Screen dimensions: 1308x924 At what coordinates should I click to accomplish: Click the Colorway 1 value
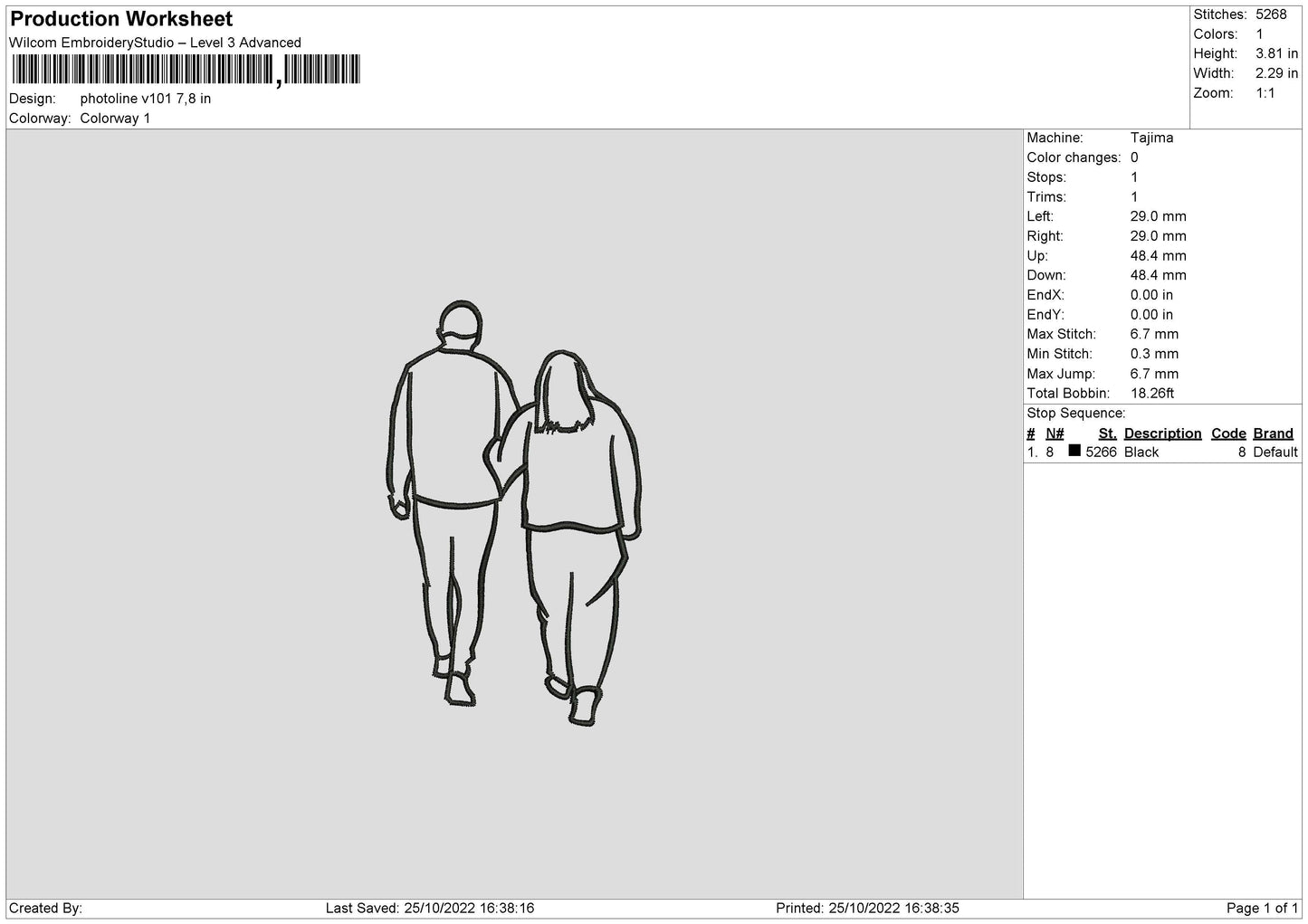pos(115,119)
